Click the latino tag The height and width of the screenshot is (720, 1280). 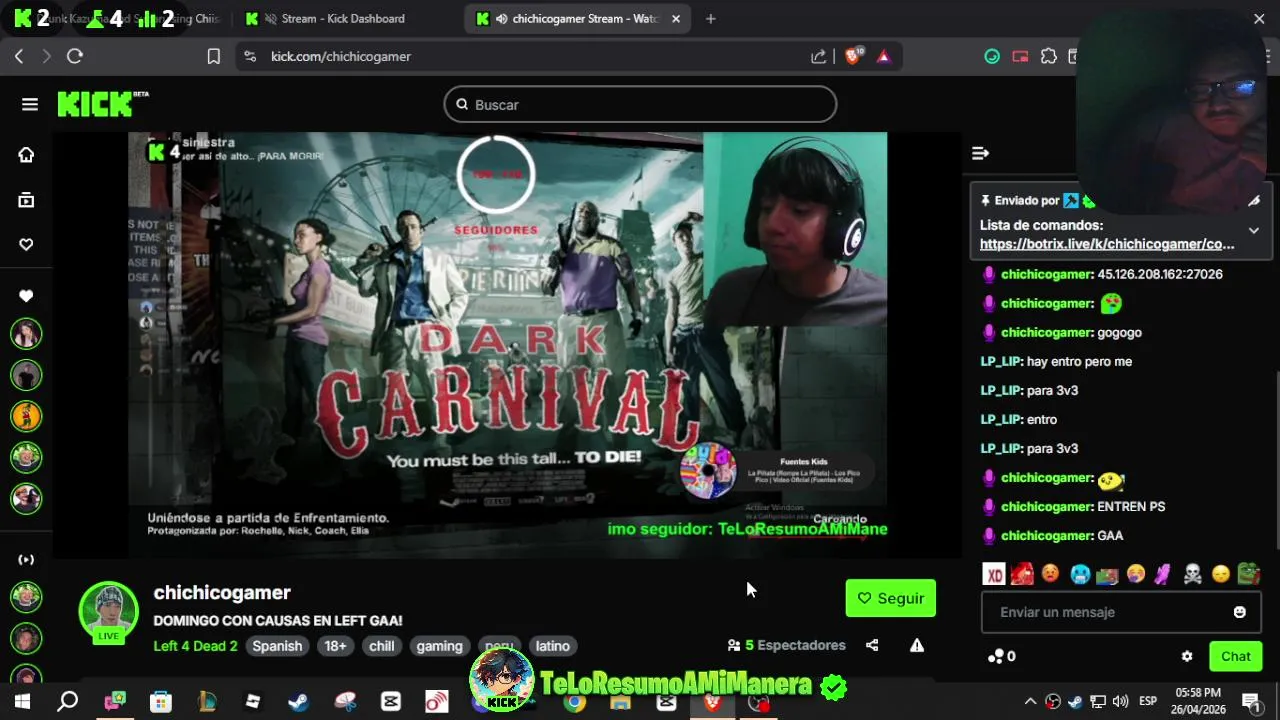(553, 646)
